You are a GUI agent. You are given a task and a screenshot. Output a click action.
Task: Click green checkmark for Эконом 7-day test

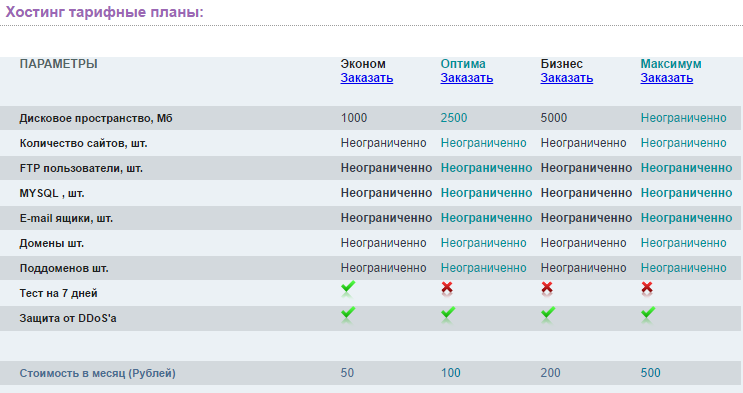coord(348,289)
